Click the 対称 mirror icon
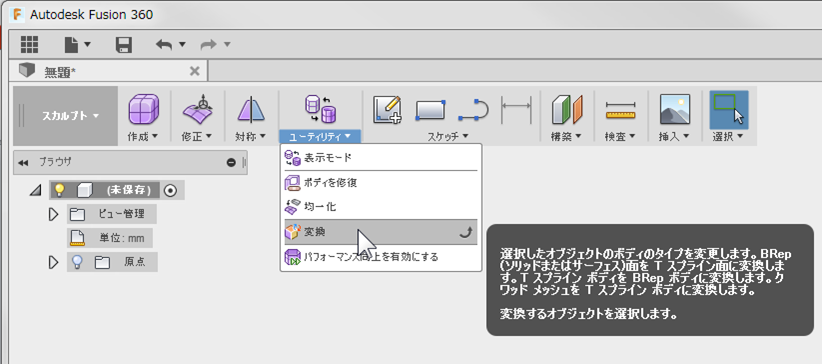Viewport: 822px width, 364px height. click(251, 109)
